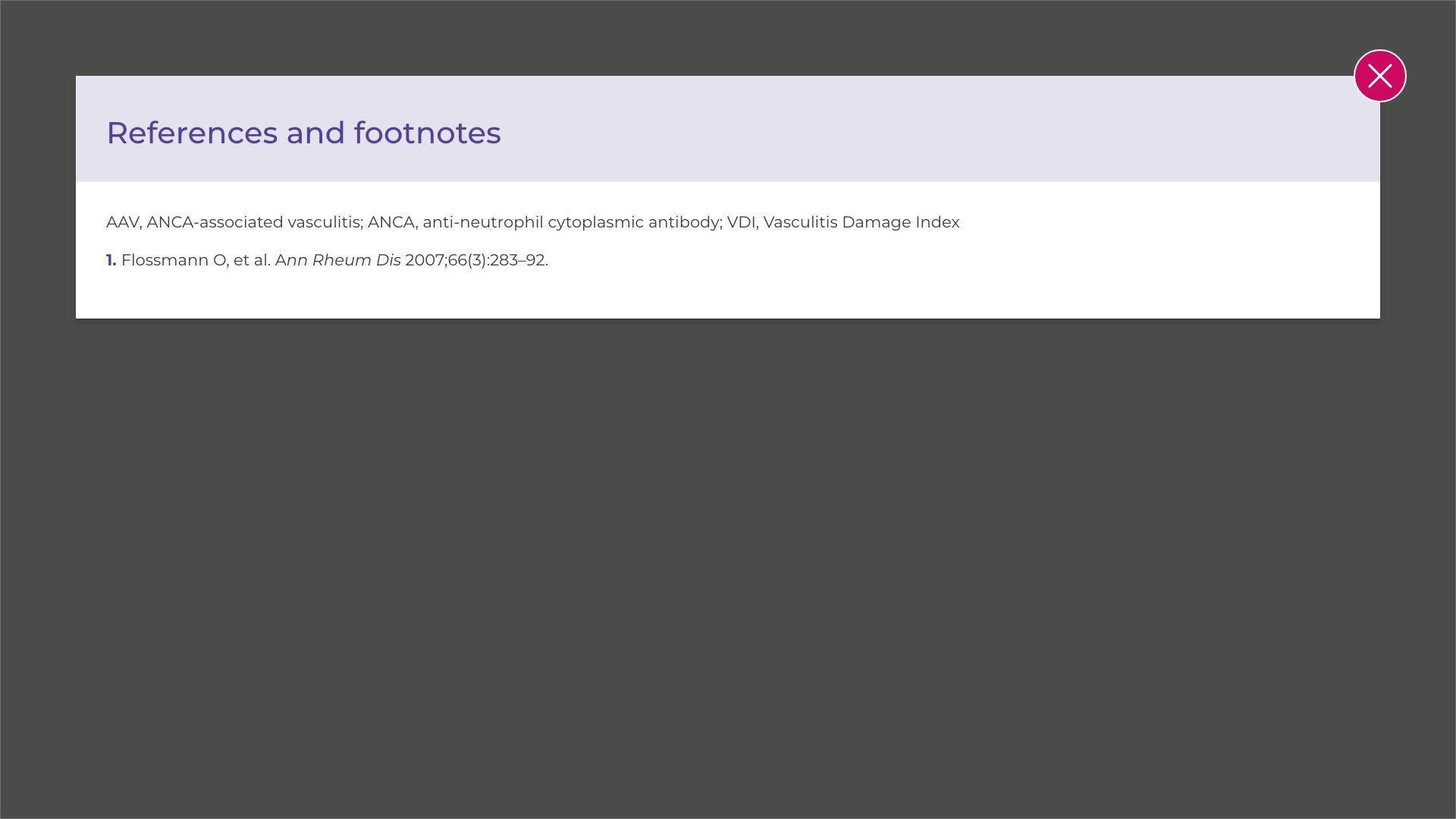Click the 'References and footnotes' heading
Image resolution: width=1456 pixels, height=819 pixels.
click(303, 133)
